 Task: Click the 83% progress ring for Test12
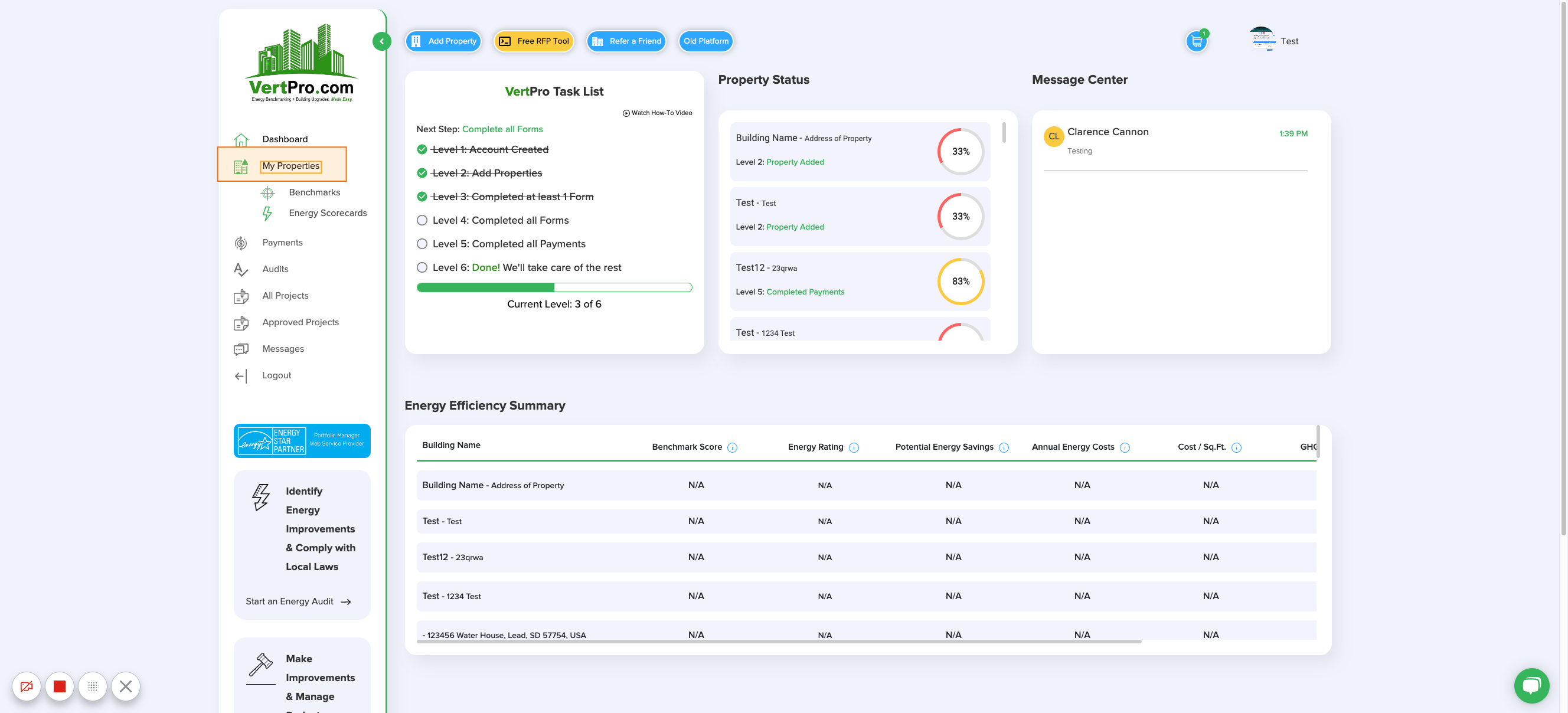coord(961,282)
